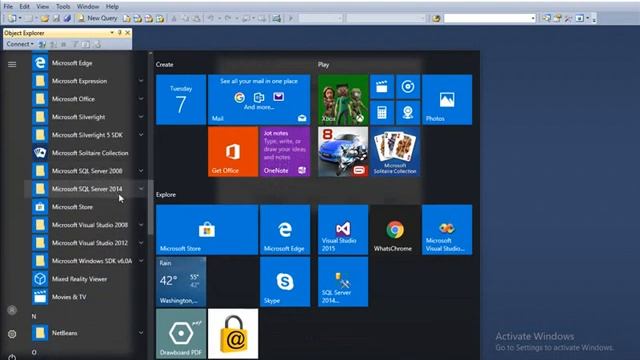The width and height of the screenshot is (640, 360).
Task: Open the Groove Music small tile
Action: 408,87
